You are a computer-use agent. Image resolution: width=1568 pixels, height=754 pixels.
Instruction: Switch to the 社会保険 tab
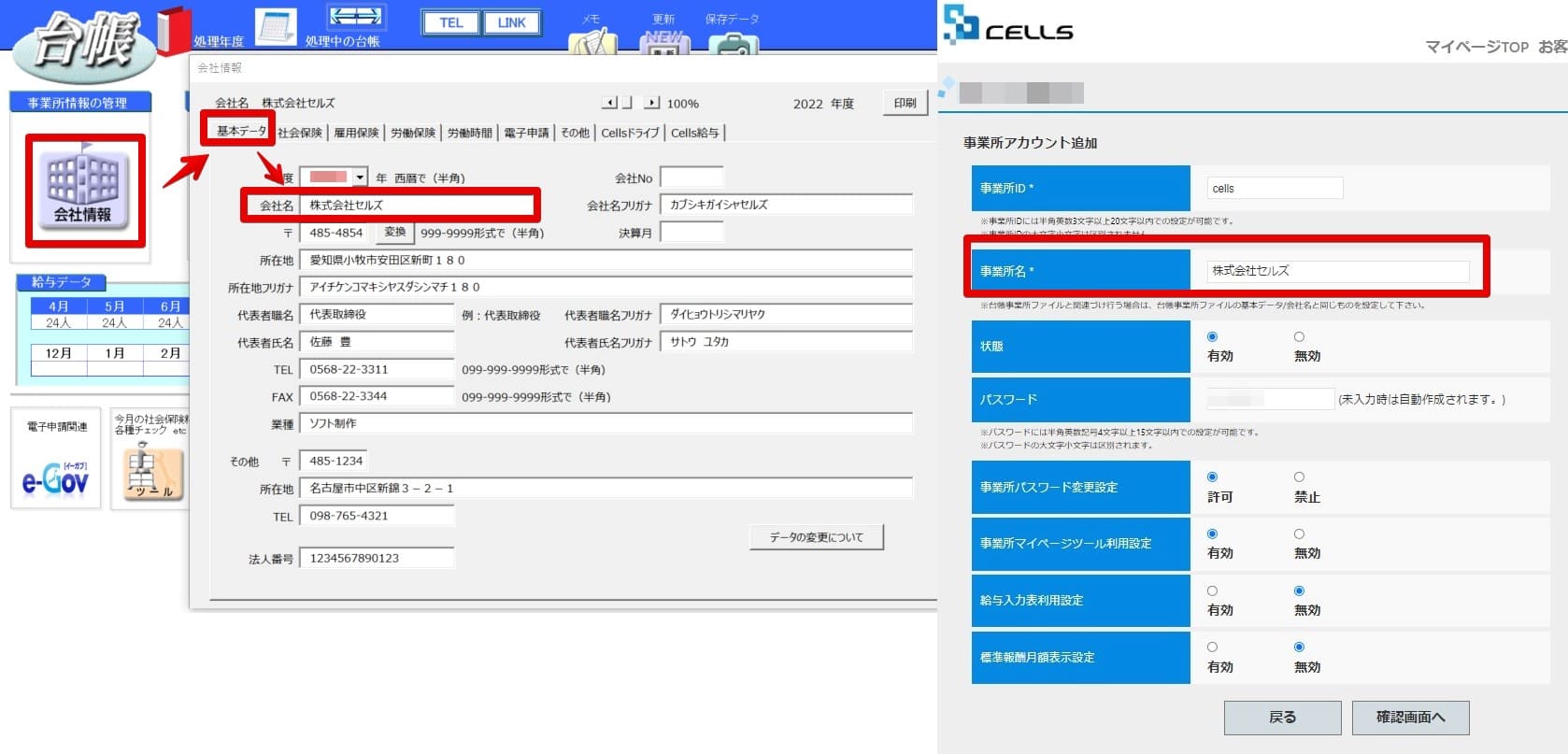(x=300, y=133)
